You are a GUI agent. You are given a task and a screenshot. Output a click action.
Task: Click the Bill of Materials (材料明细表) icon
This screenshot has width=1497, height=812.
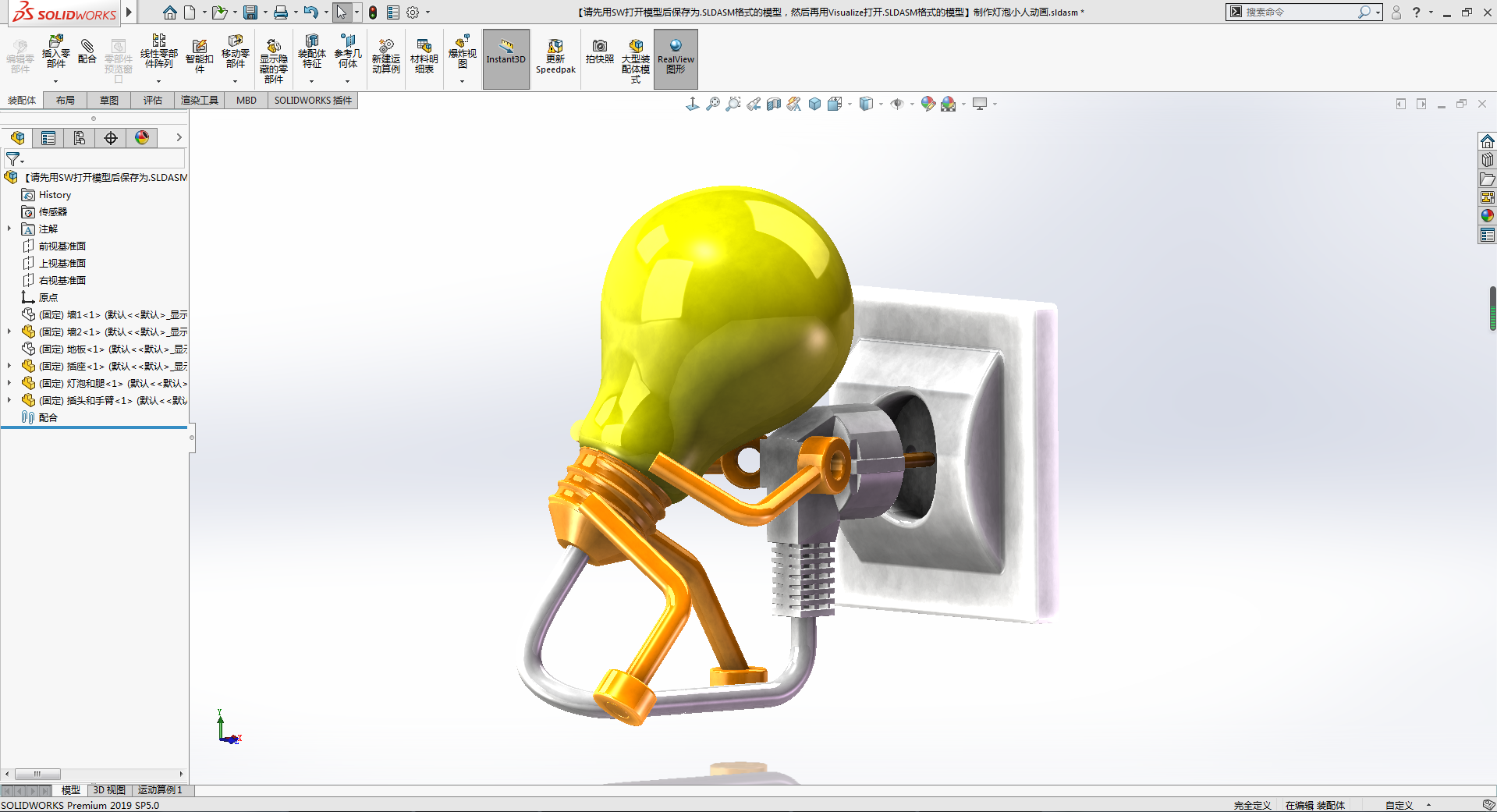424,56
